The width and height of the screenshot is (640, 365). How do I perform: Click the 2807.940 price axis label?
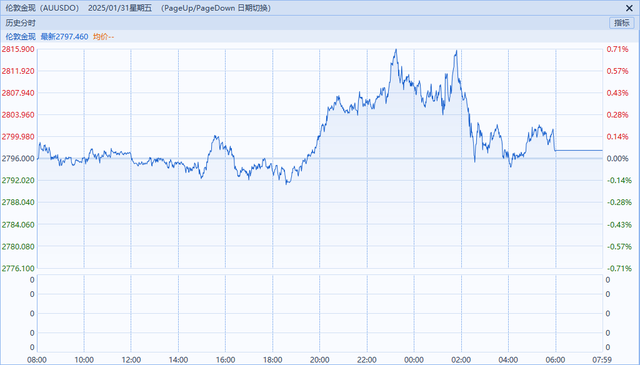(18, 93)
